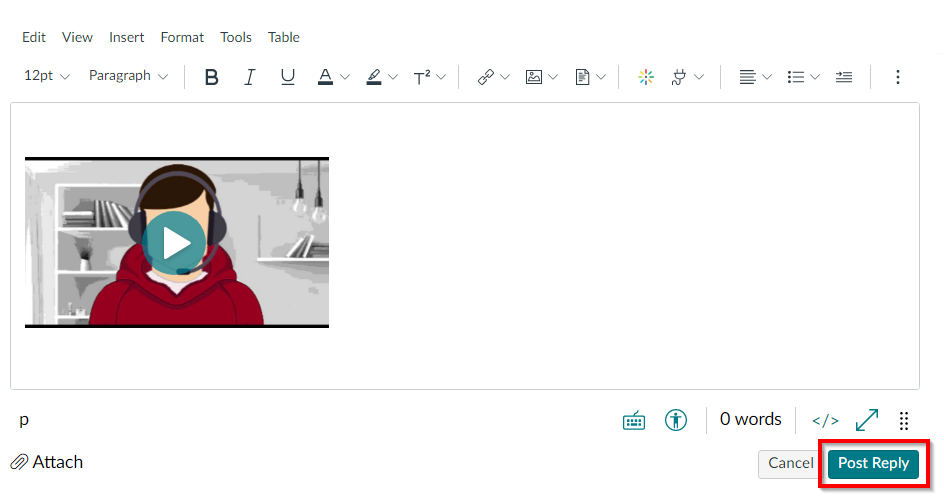Insert a link using chain icon

pos(486,77)
